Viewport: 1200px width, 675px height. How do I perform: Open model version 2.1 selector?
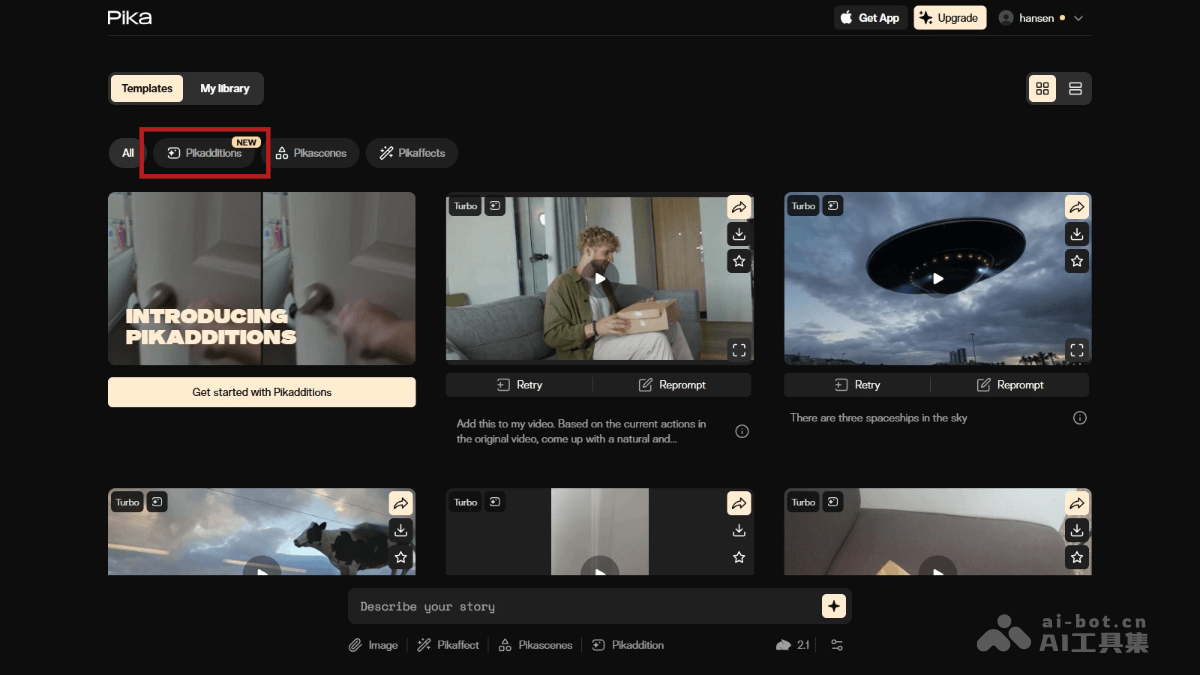[793, 645]
